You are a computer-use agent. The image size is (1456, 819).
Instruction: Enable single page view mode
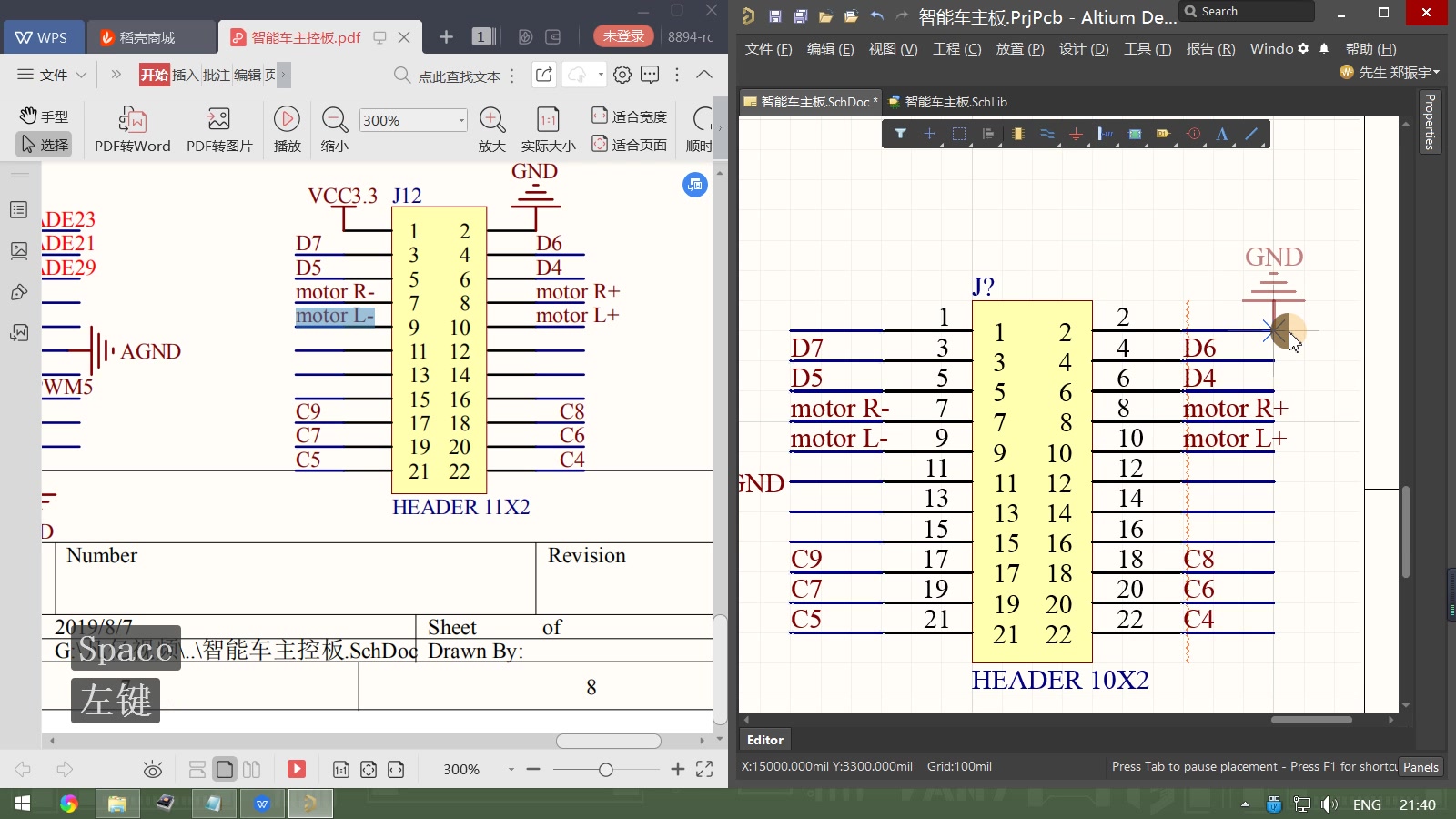[x=225, y=770]
